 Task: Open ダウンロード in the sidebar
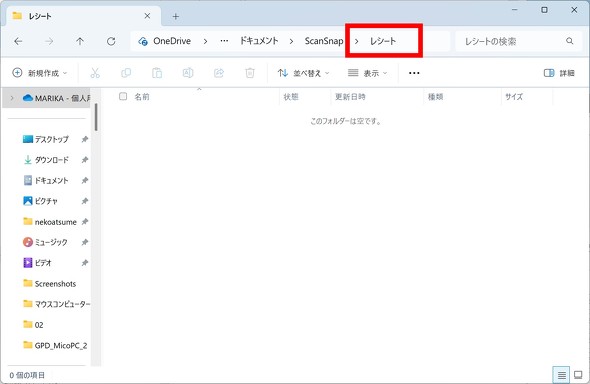pos(52,160)
